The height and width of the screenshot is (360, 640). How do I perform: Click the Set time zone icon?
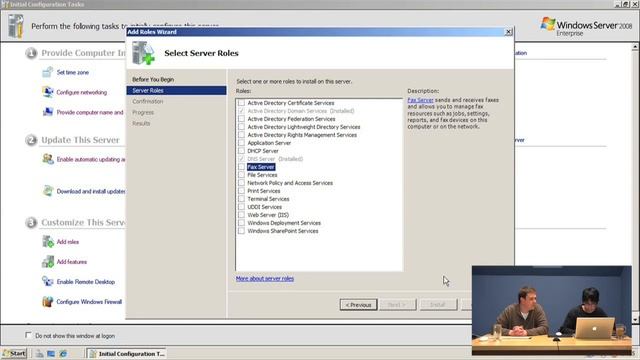click(47, 72)
